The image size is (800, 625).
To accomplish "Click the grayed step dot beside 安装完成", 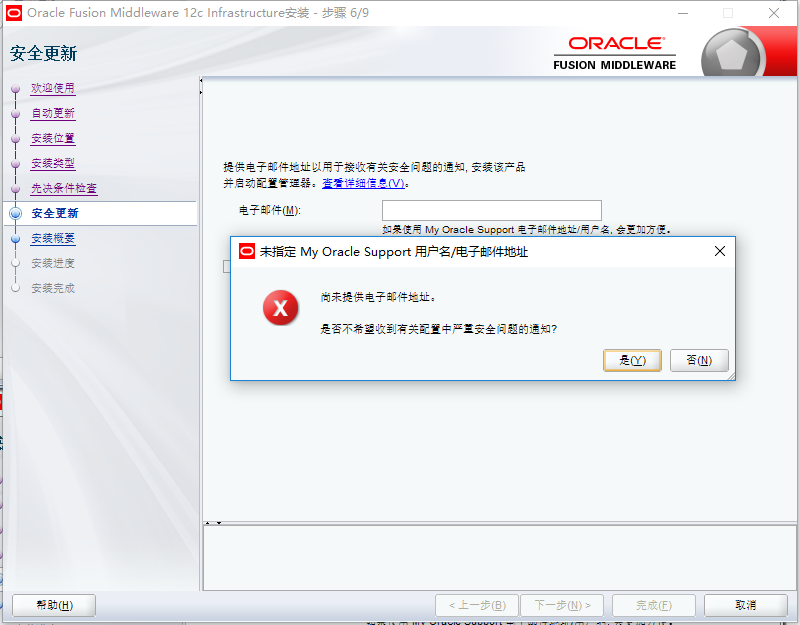I will tap(14, 288).
